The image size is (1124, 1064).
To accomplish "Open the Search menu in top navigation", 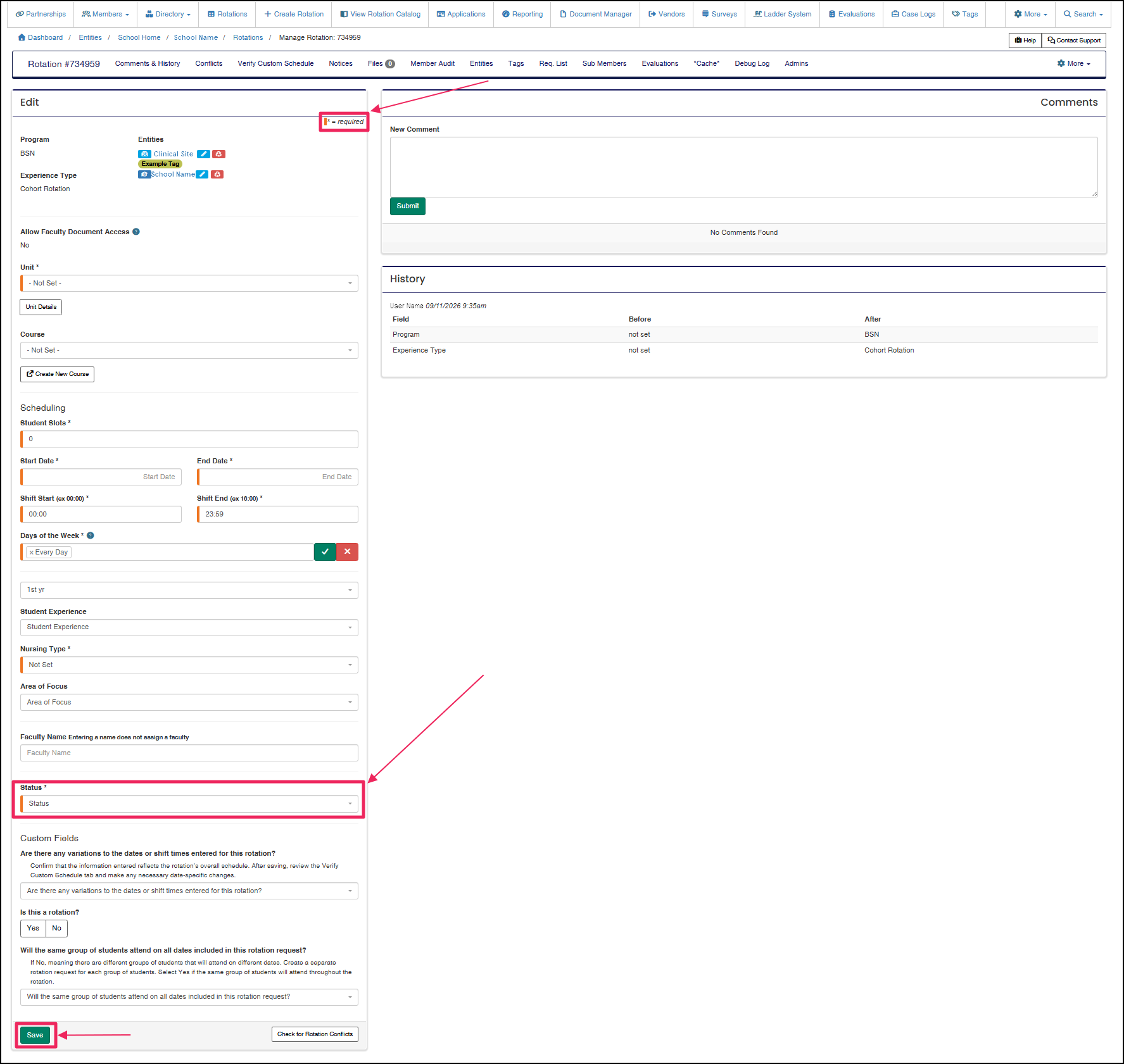I will 1083,14.
